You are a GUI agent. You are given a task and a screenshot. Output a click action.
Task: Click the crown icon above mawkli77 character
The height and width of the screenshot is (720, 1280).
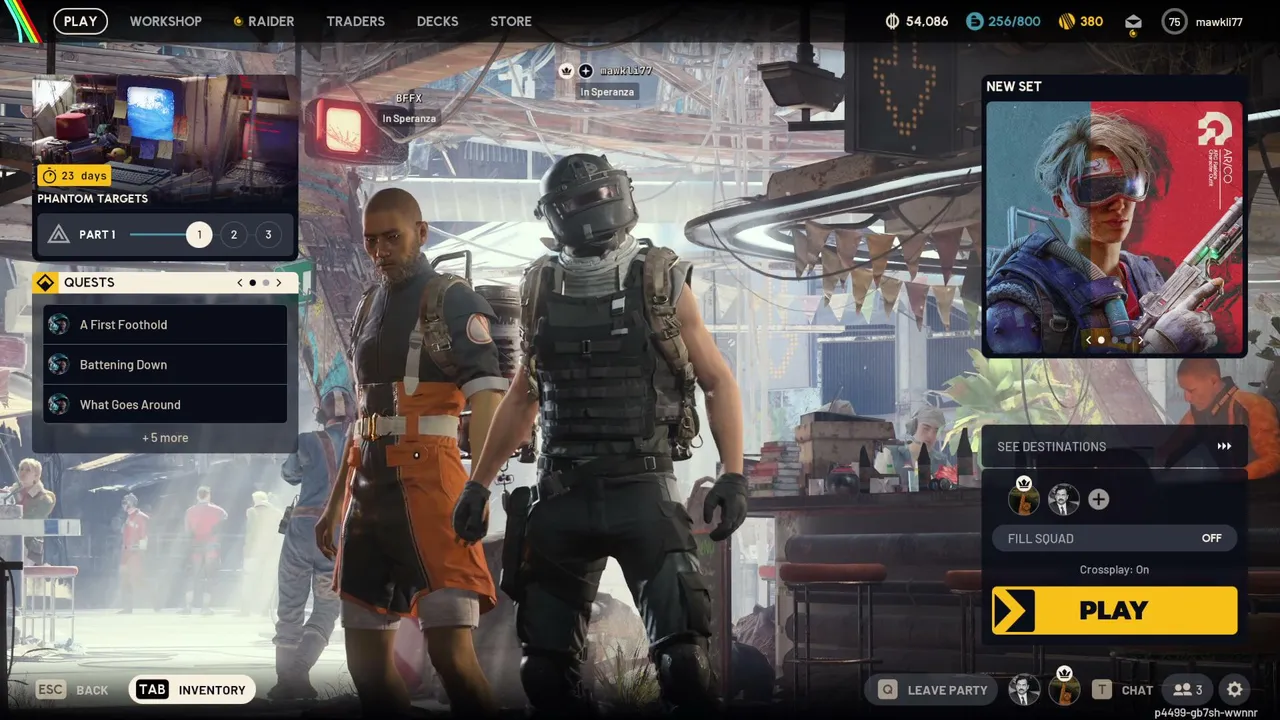click(566, 71)
